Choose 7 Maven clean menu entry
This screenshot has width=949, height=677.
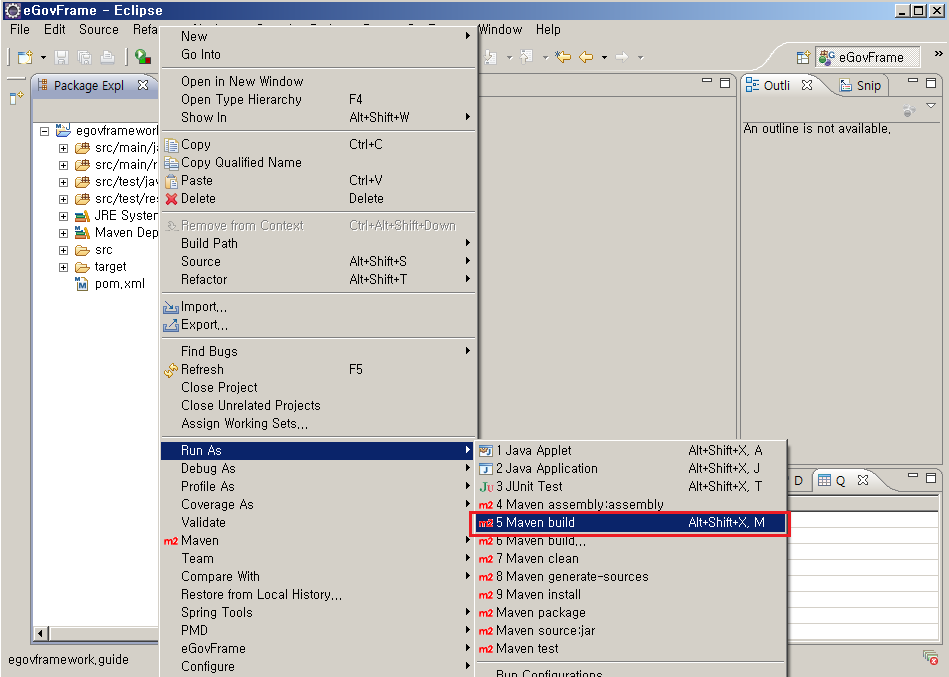(542, 559)
